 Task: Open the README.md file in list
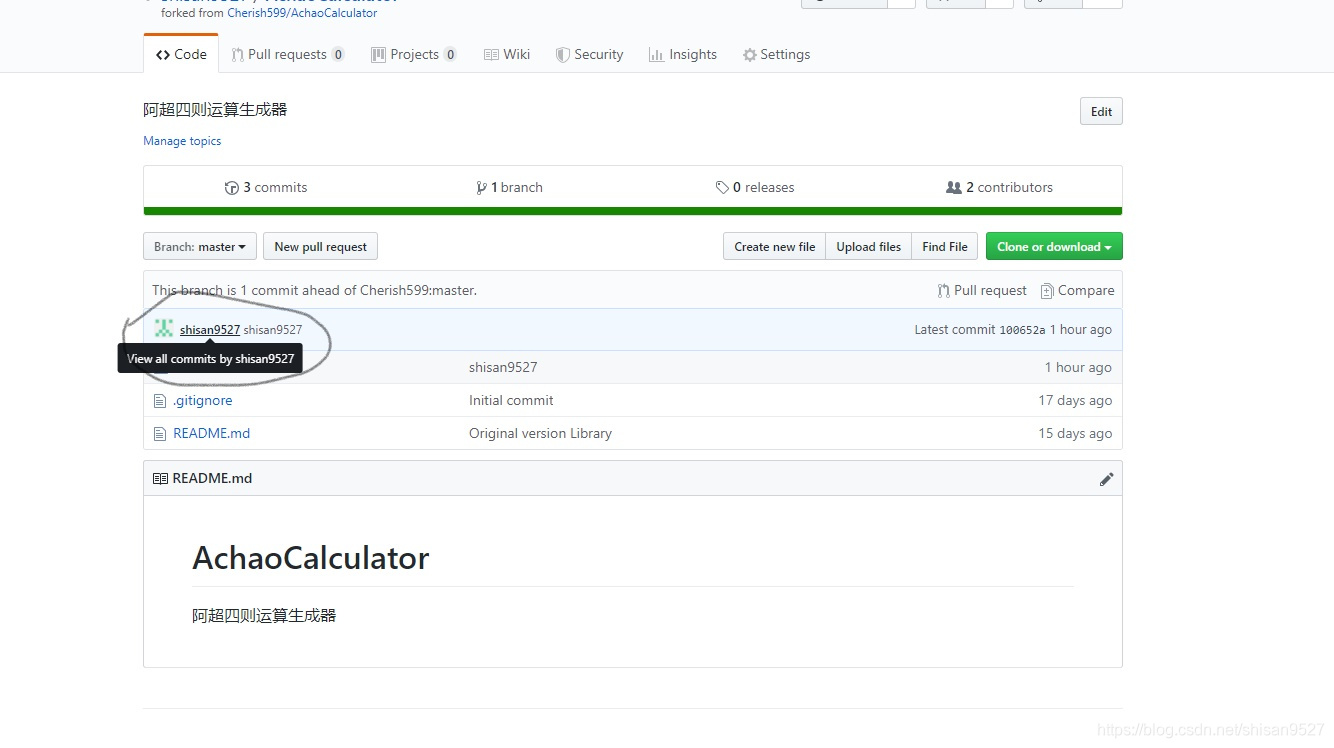212,433
